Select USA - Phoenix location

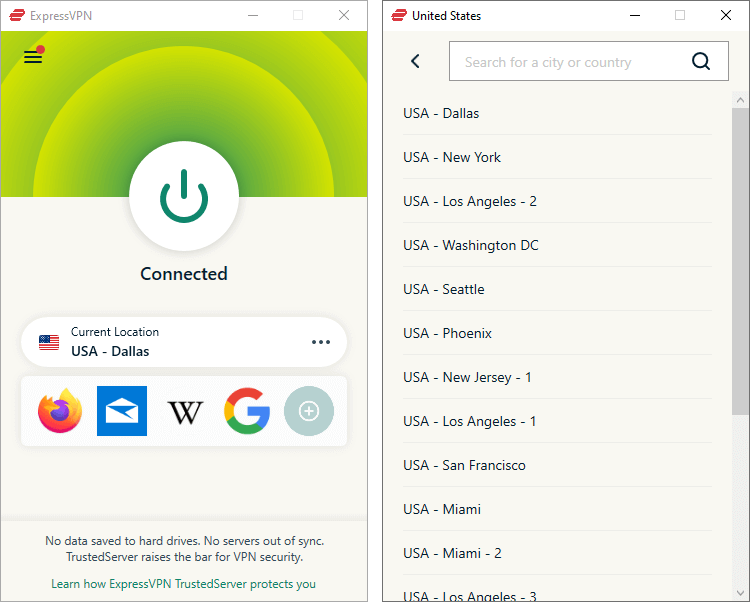557,333
